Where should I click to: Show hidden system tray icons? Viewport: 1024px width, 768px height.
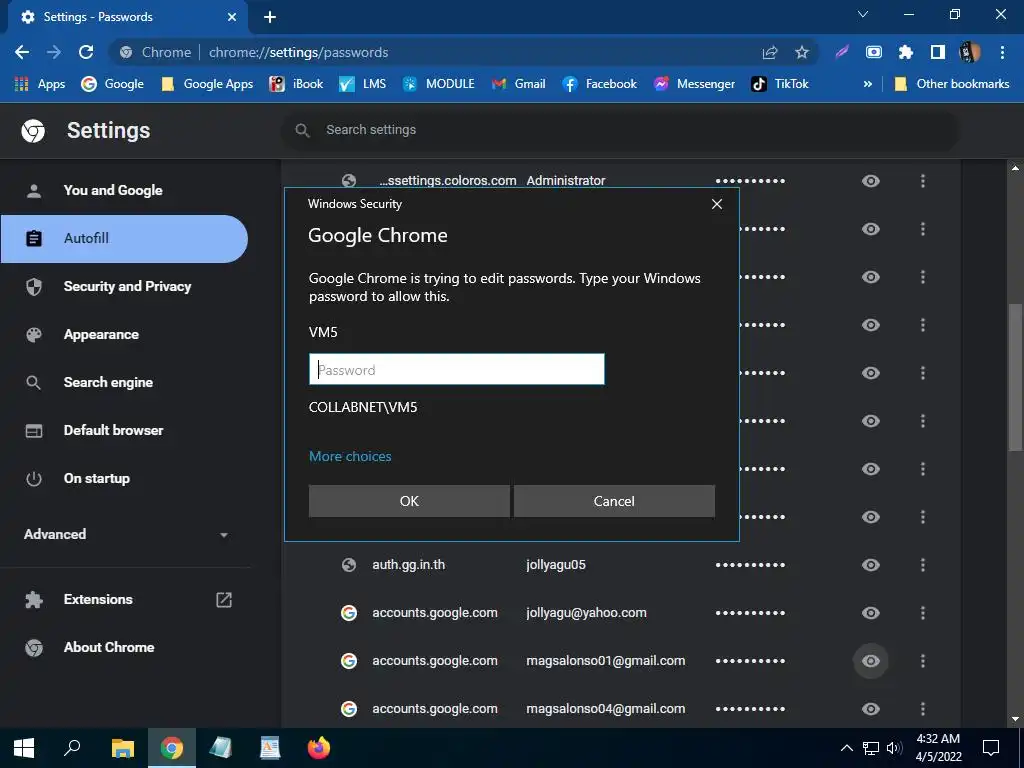[x=846, y=748]
